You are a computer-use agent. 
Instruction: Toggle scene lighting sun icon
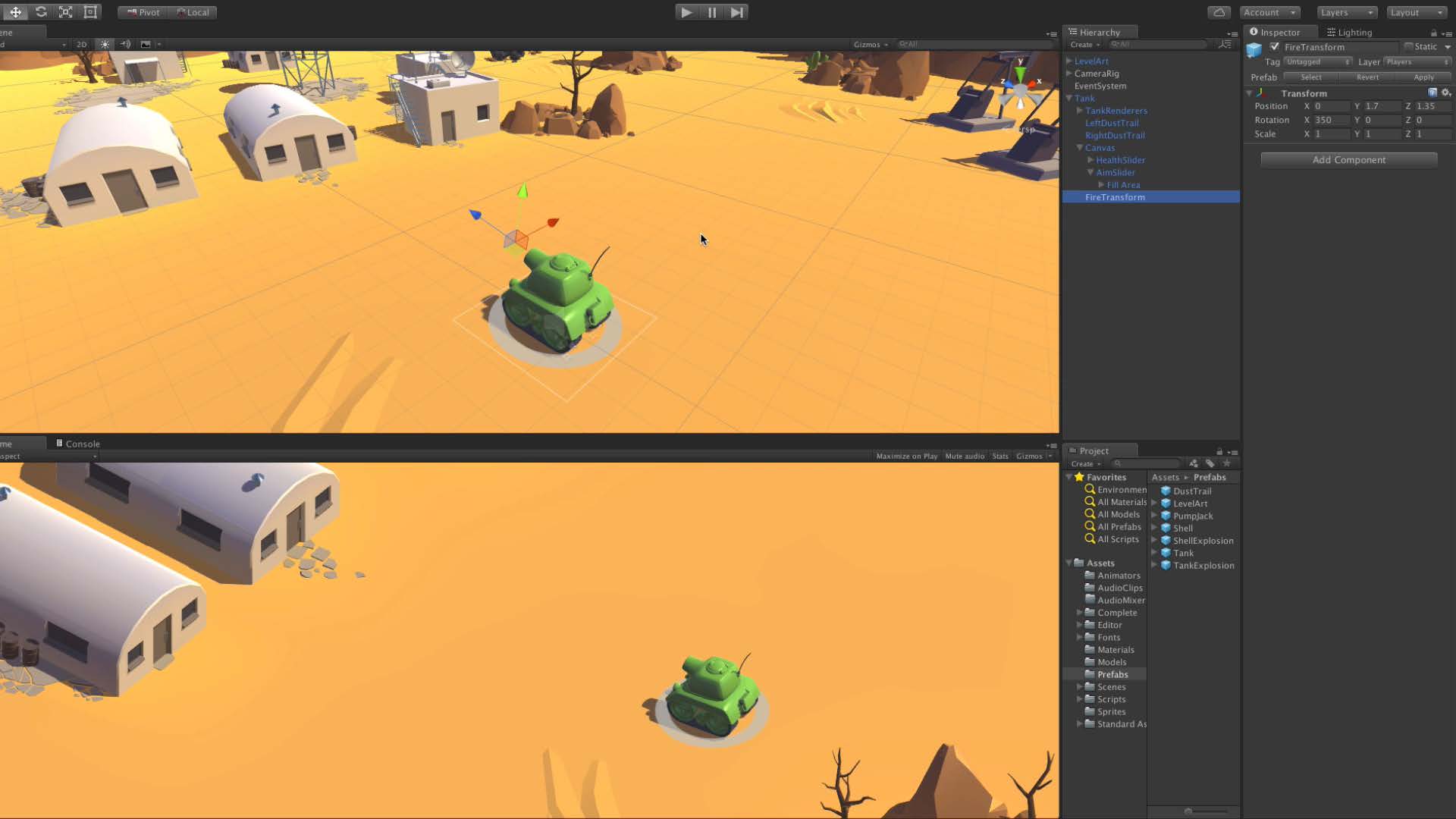pos(105,45)
